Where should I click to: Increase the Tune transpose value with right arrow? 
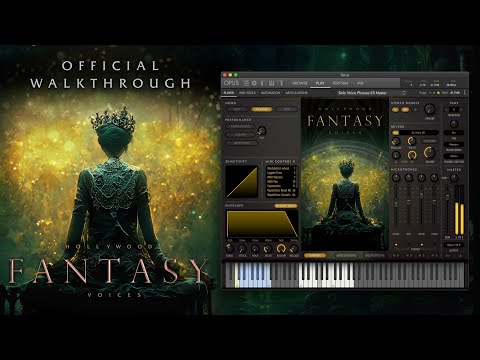(462, 110)
